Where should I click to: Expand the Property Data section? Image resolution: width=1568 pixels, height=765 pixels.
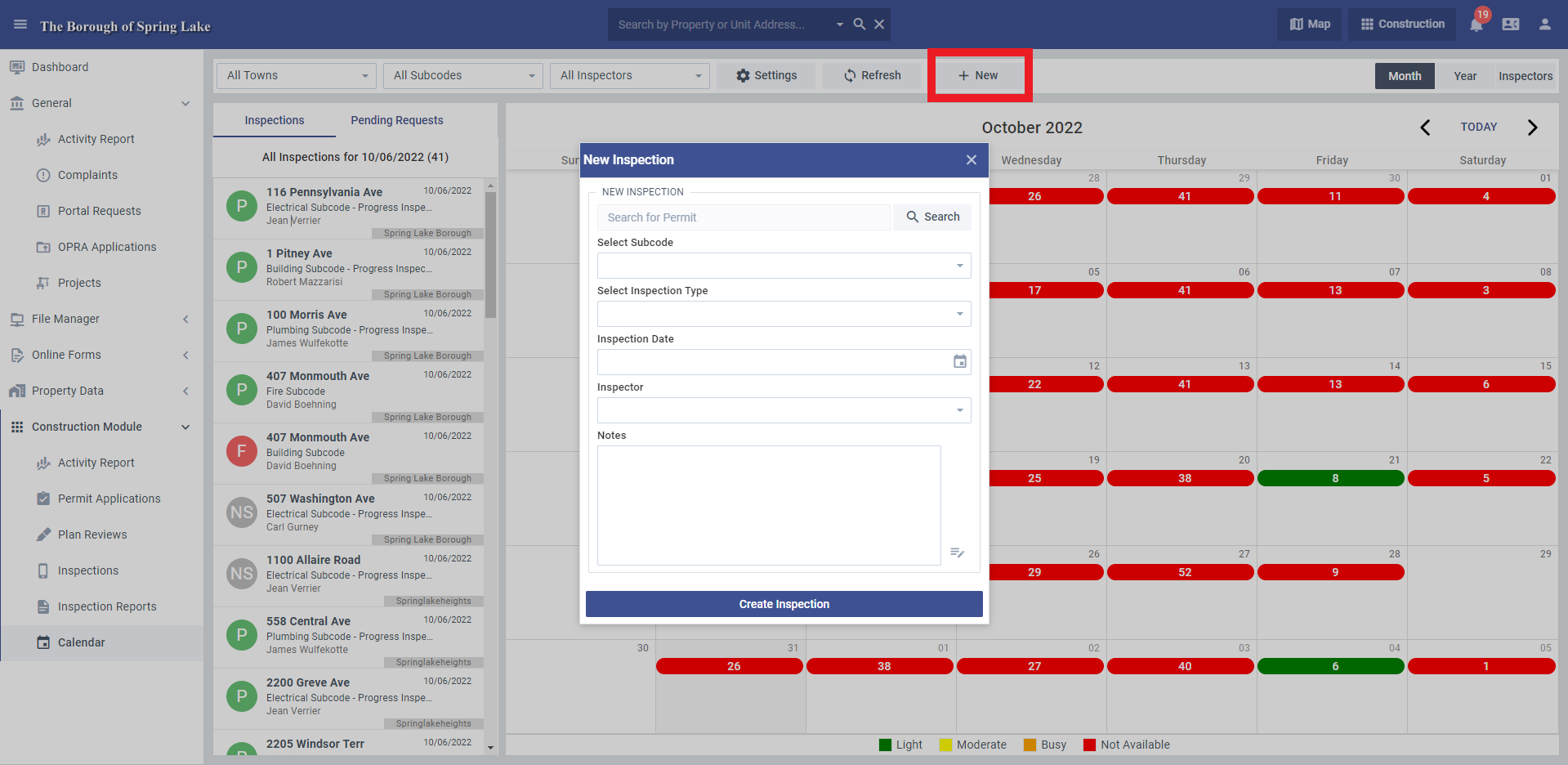(x=185, y=391)
